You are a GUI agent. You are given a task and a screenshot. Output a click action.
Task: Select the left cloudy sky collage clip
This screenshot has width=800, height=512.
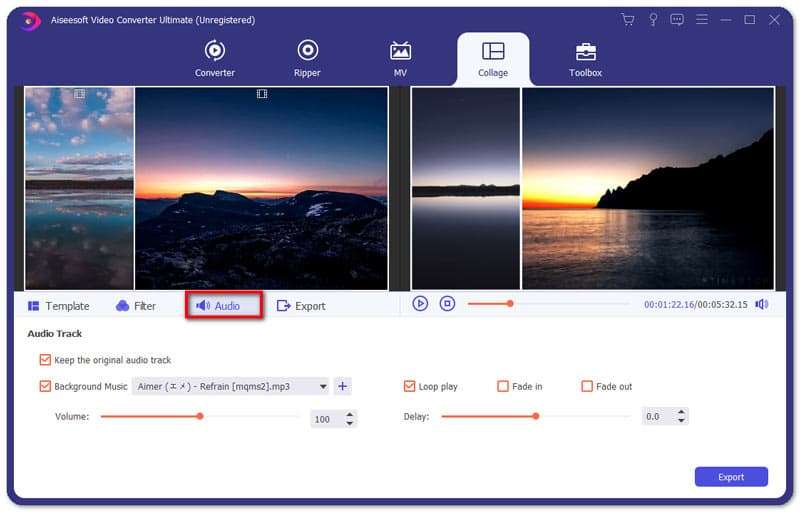coord(79,188)
